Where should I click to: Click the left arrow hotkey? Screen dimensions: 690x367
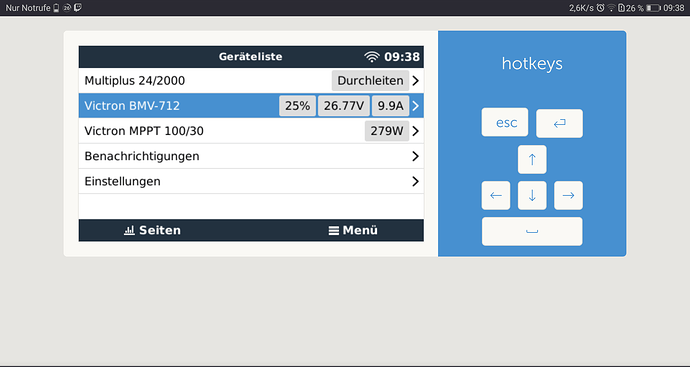(x=496, y=195)
